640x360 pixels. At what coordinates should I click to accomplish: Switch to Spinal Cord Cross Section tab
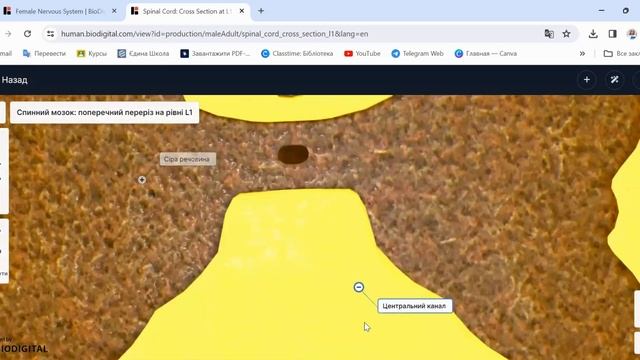(x=187, y=11)
